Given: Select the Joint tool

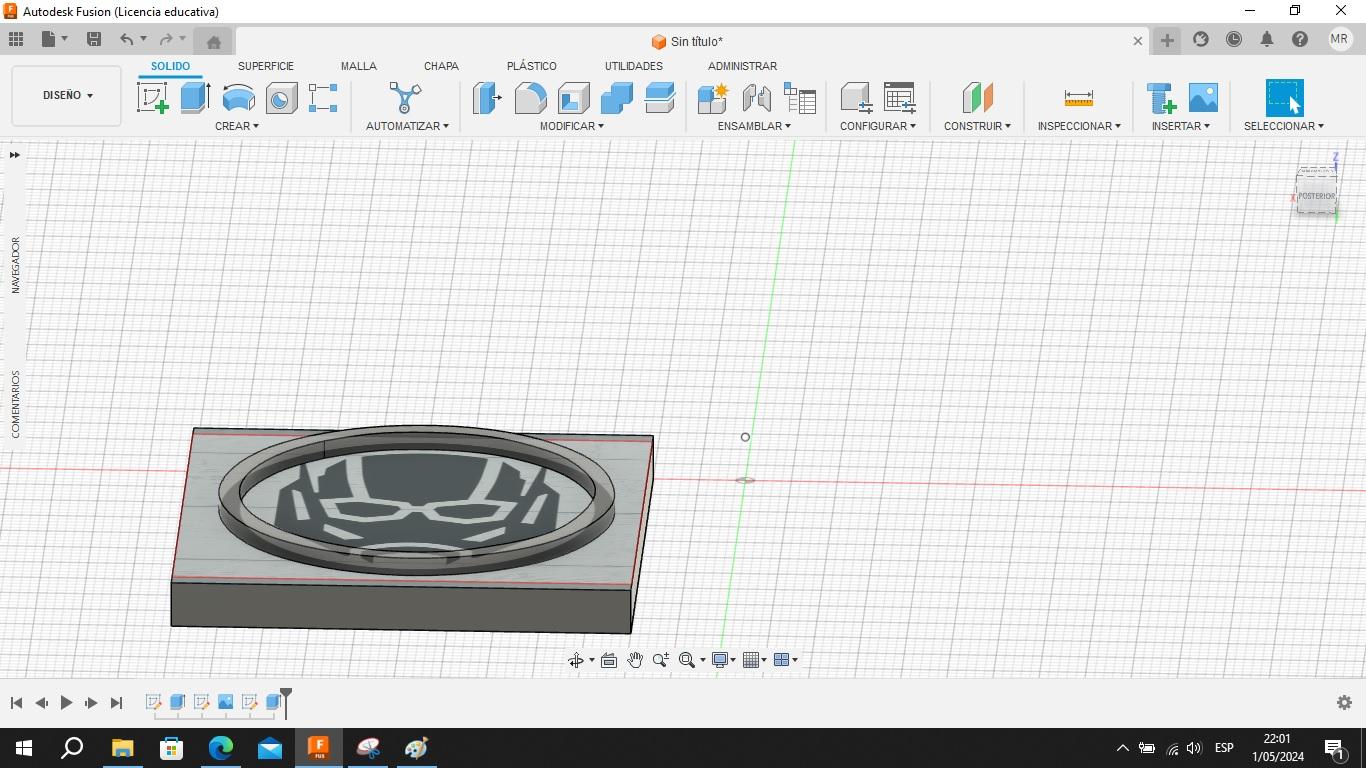Looking at the screenshot, I should tap(756, 98).
